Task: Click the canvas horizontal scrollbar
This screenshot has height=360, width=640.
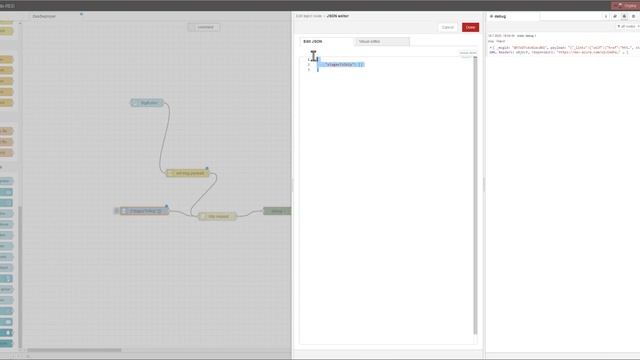Action: click(x=74, y=350)
